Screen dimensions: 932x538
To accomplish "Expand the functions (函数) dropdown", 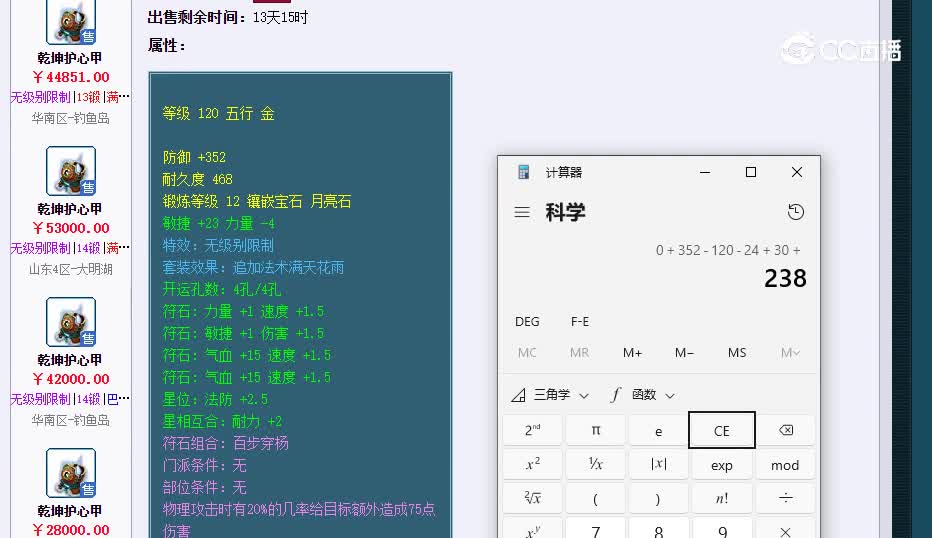I will 643,395.
